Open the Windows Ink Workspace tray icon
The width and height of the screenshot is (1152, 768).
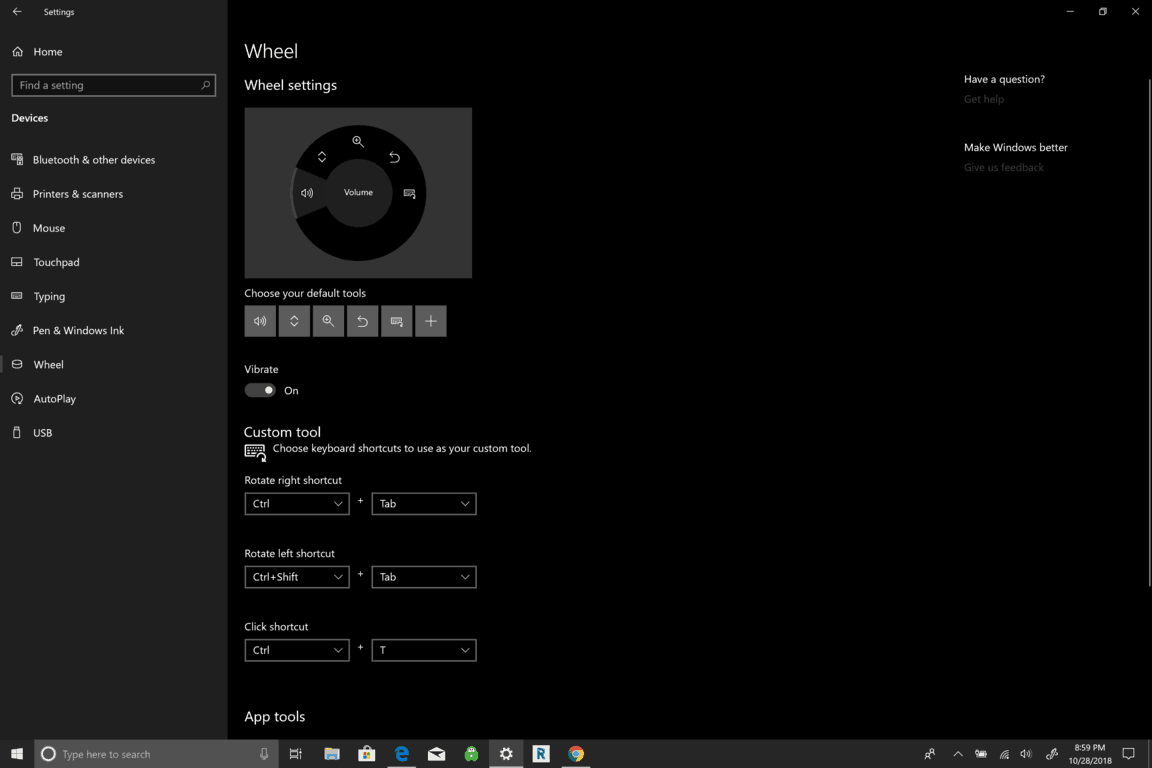point(1052,754)
